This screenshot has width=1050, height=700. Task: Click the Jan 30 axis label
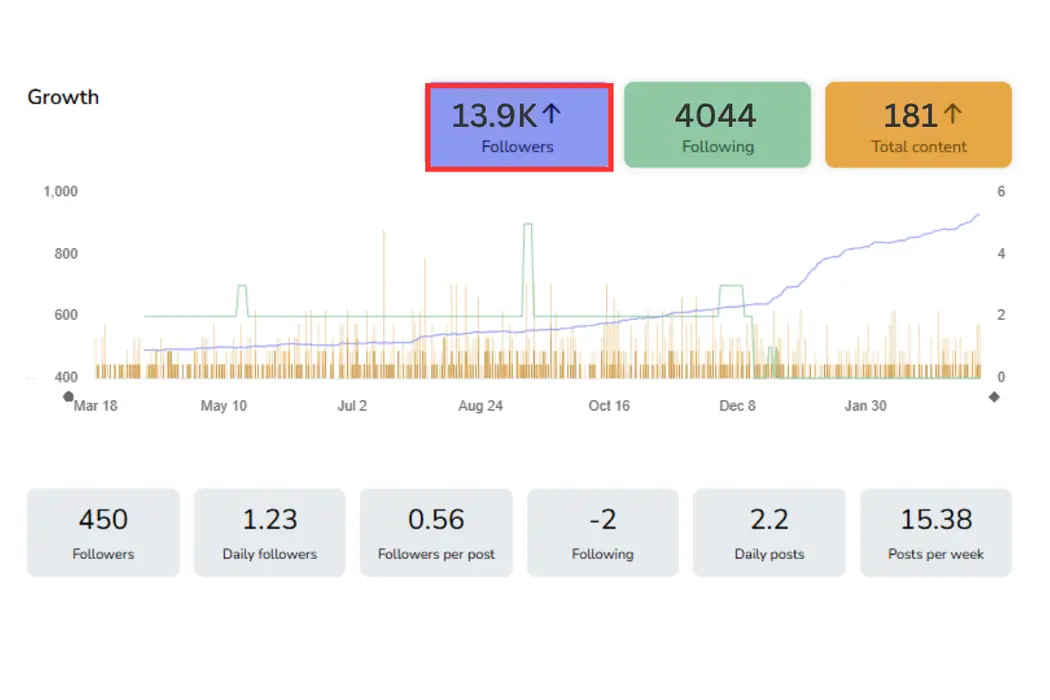[x=865, y=406]
